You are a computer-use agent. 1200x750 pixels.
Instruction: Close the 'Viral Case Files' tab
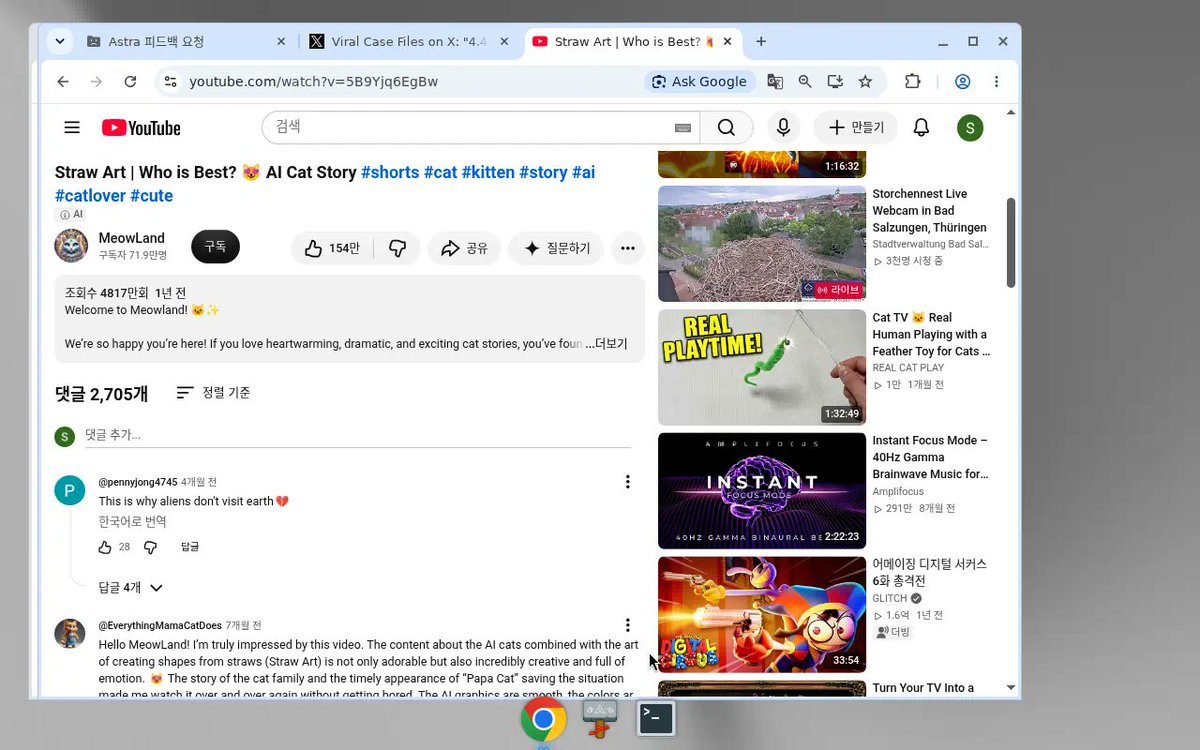(x=504, y=41)
